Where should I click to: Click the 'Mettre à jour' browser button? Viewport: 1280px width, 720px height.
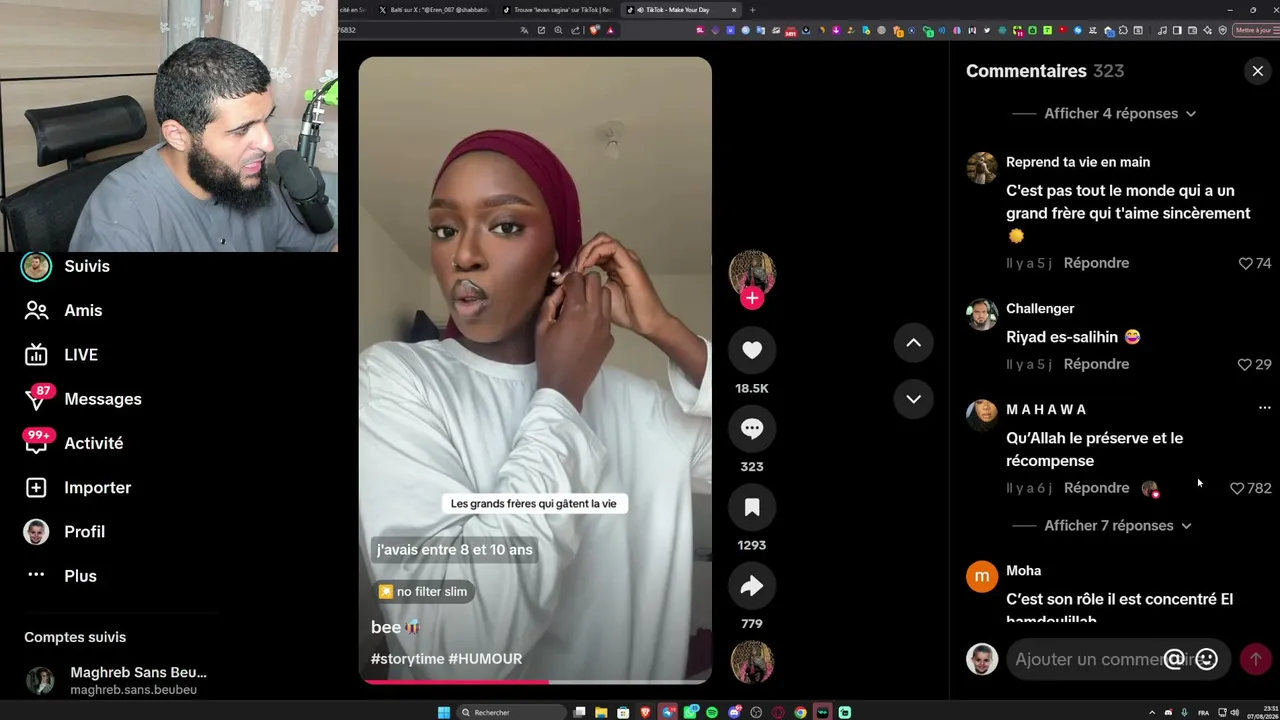[1254, 30]
